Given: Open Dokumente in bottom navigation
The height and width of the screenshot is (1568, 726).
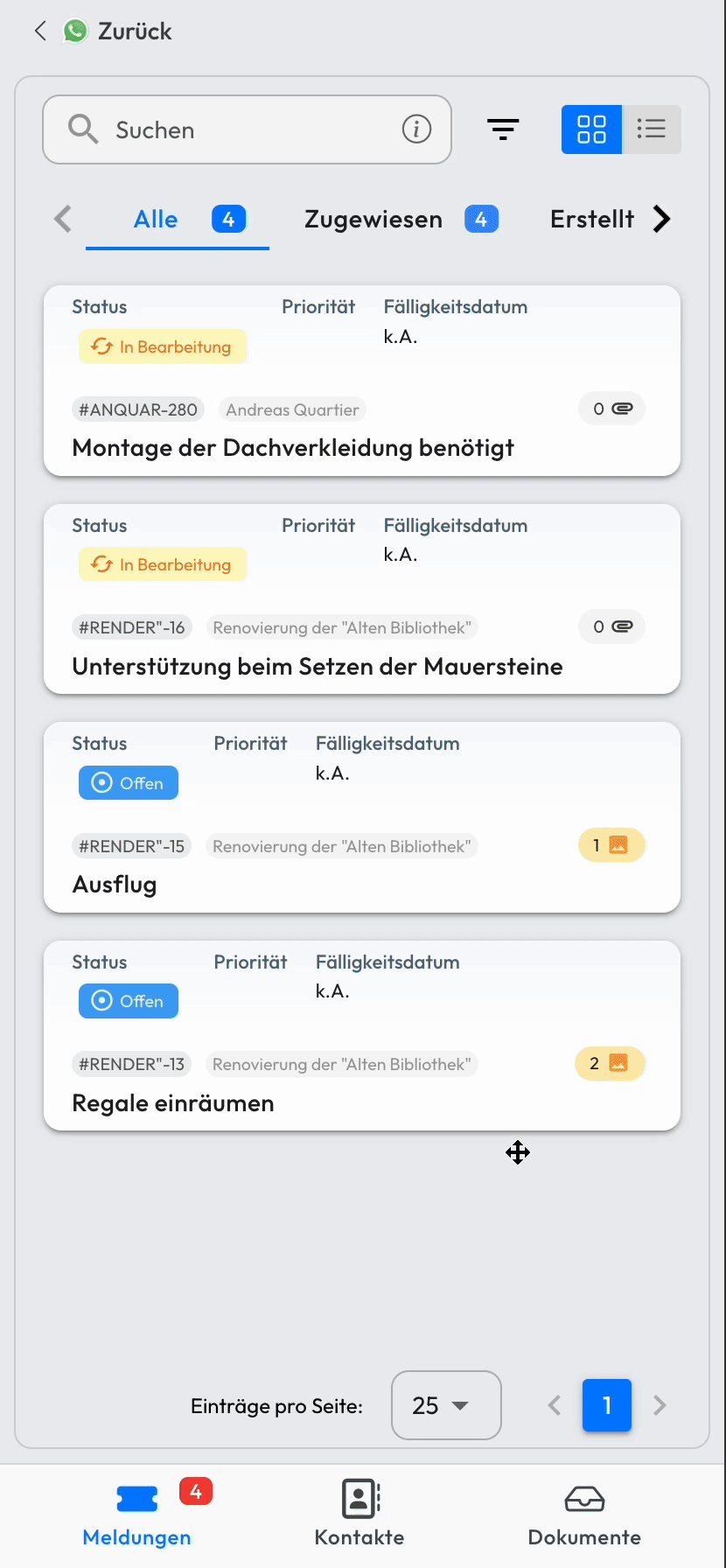Looking at the screenshot, I should (x=584, y=1514).
